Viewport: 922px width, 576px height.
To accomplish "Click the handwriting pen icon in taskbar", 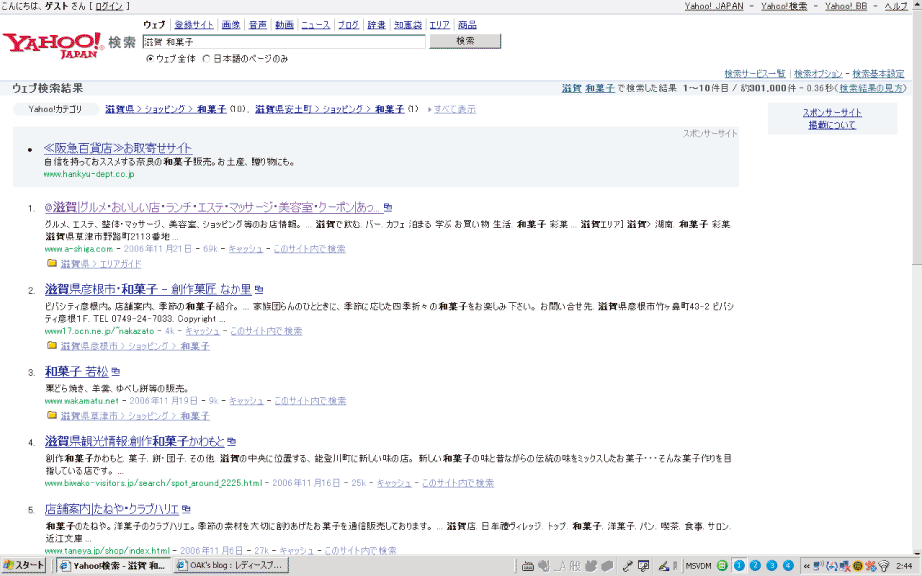I will [664, 566].
